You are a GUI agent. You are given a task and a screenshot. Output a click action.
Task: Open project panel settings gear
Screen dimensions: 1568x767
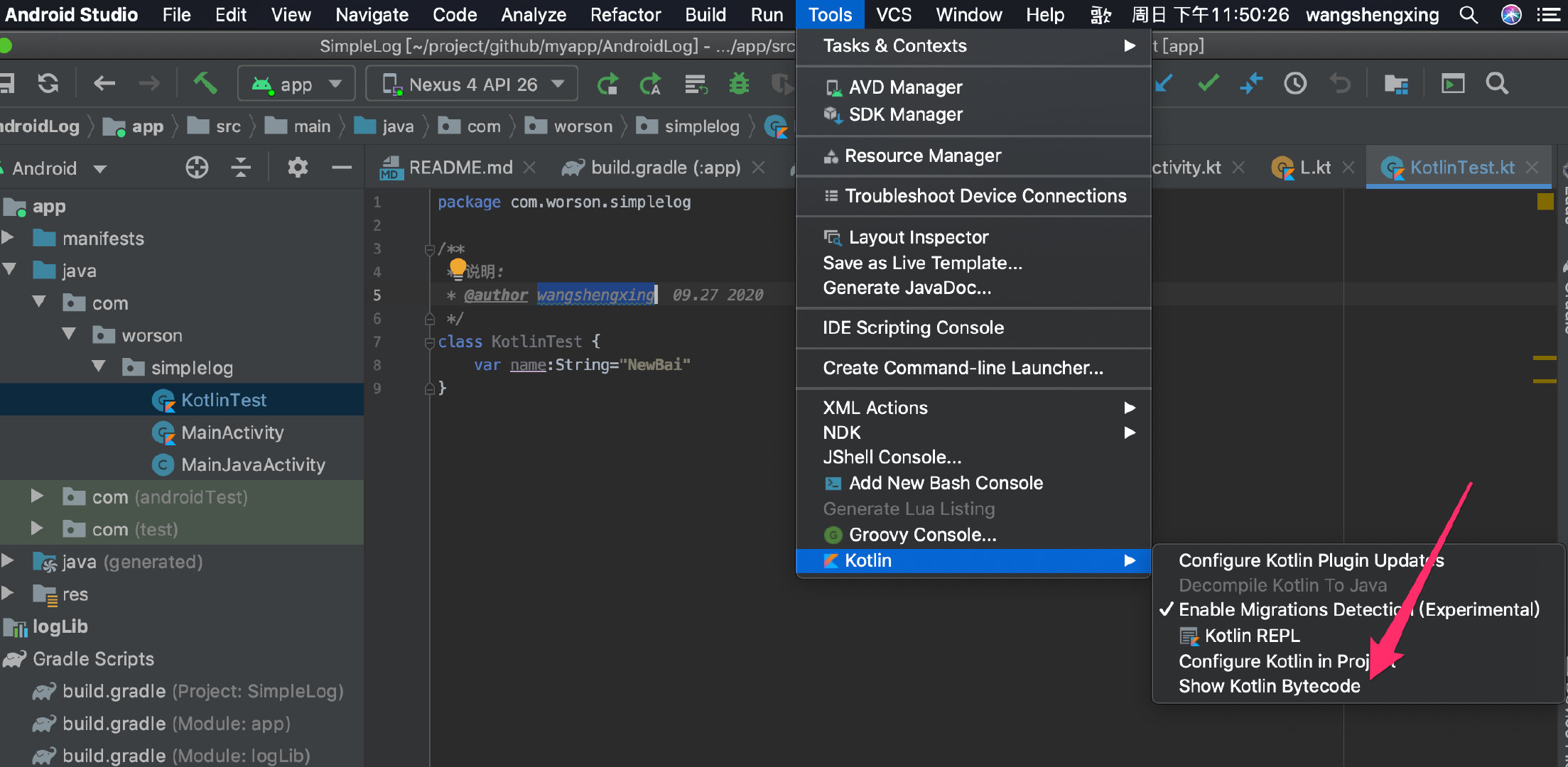tap(298, 168)
